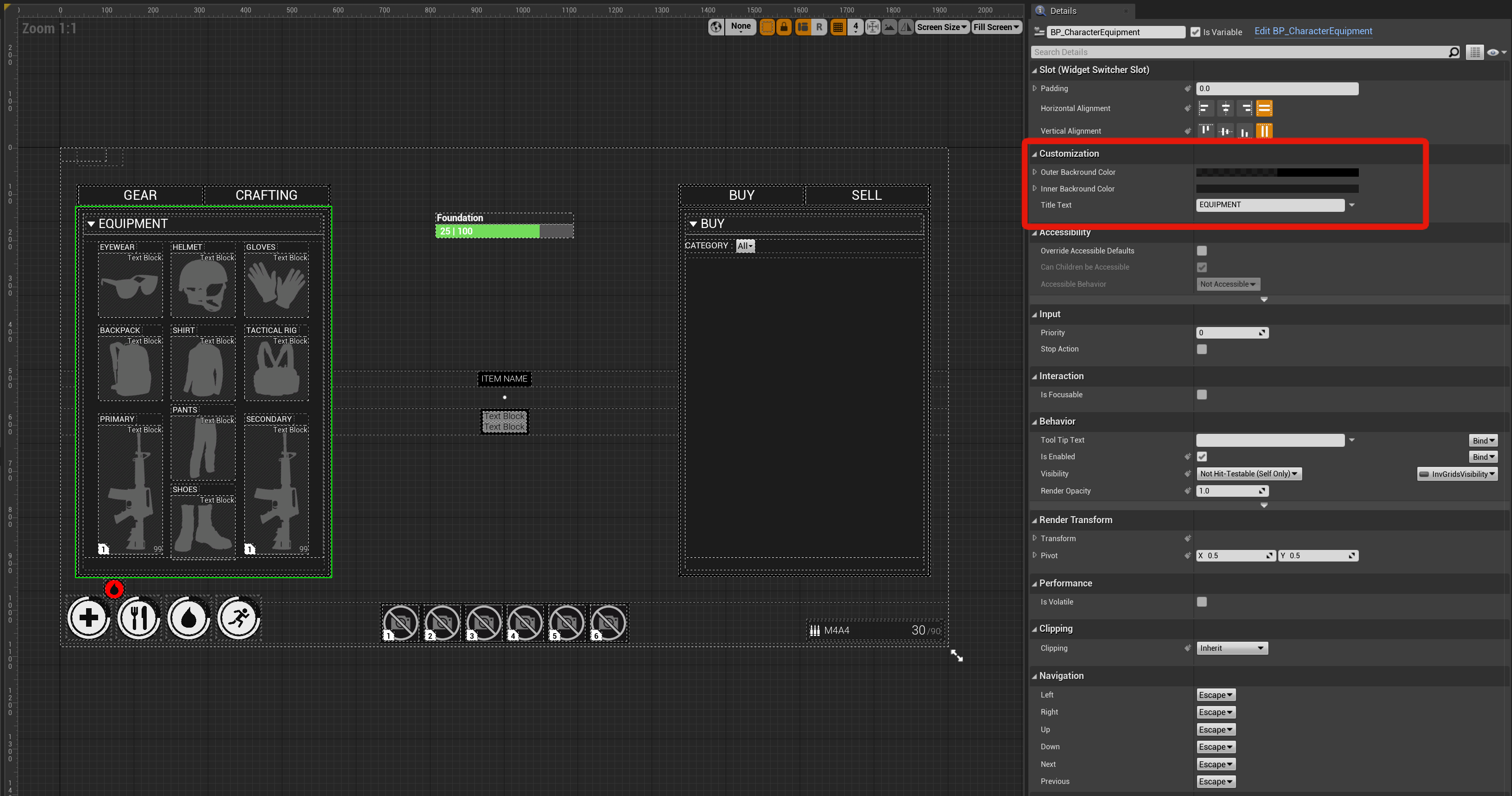Click the zoom-to-fit arrows icon

coord(872,27)
